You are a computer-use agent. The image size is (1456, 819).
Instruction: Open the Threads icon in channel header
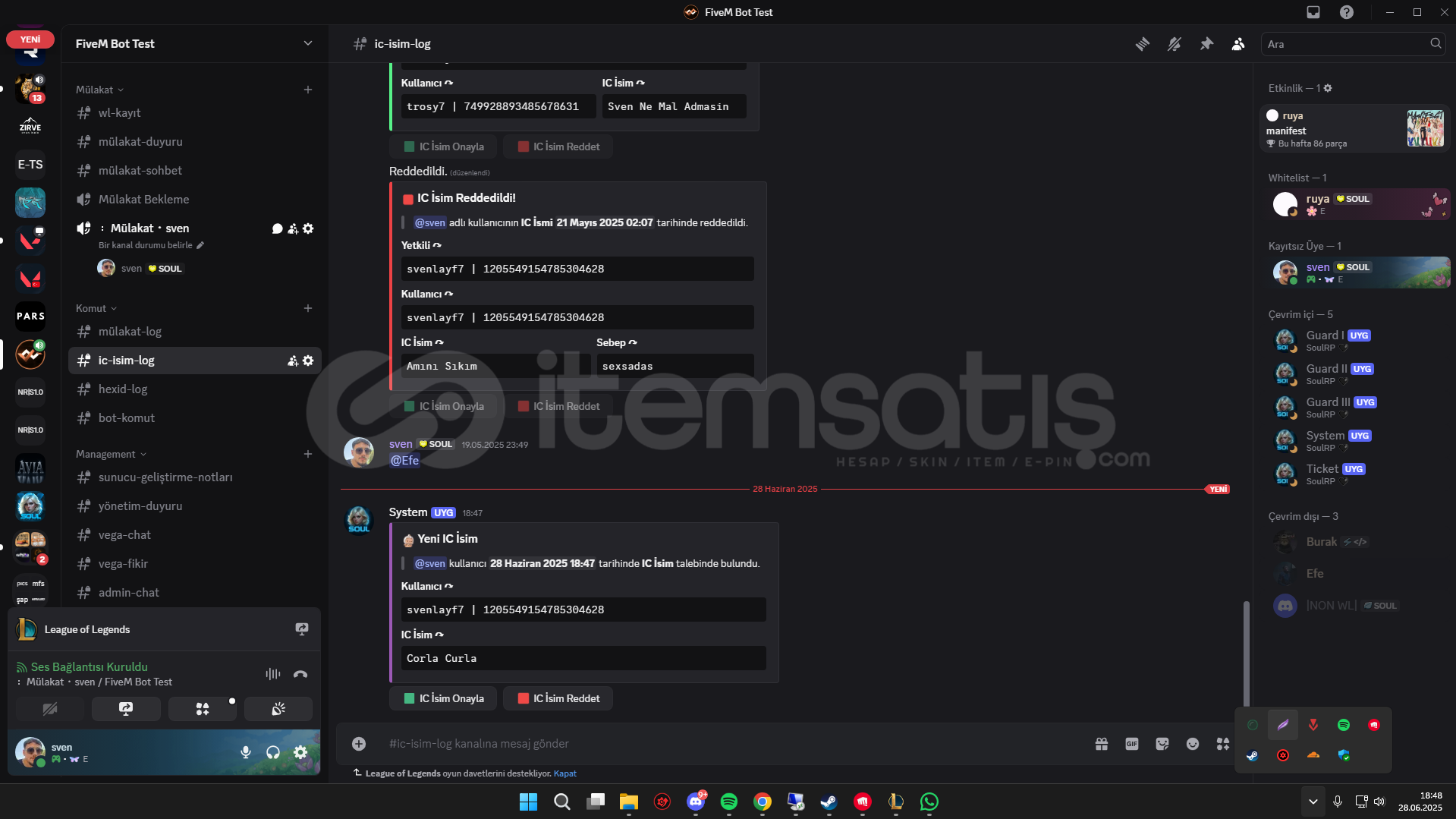tap(1142, 44)
